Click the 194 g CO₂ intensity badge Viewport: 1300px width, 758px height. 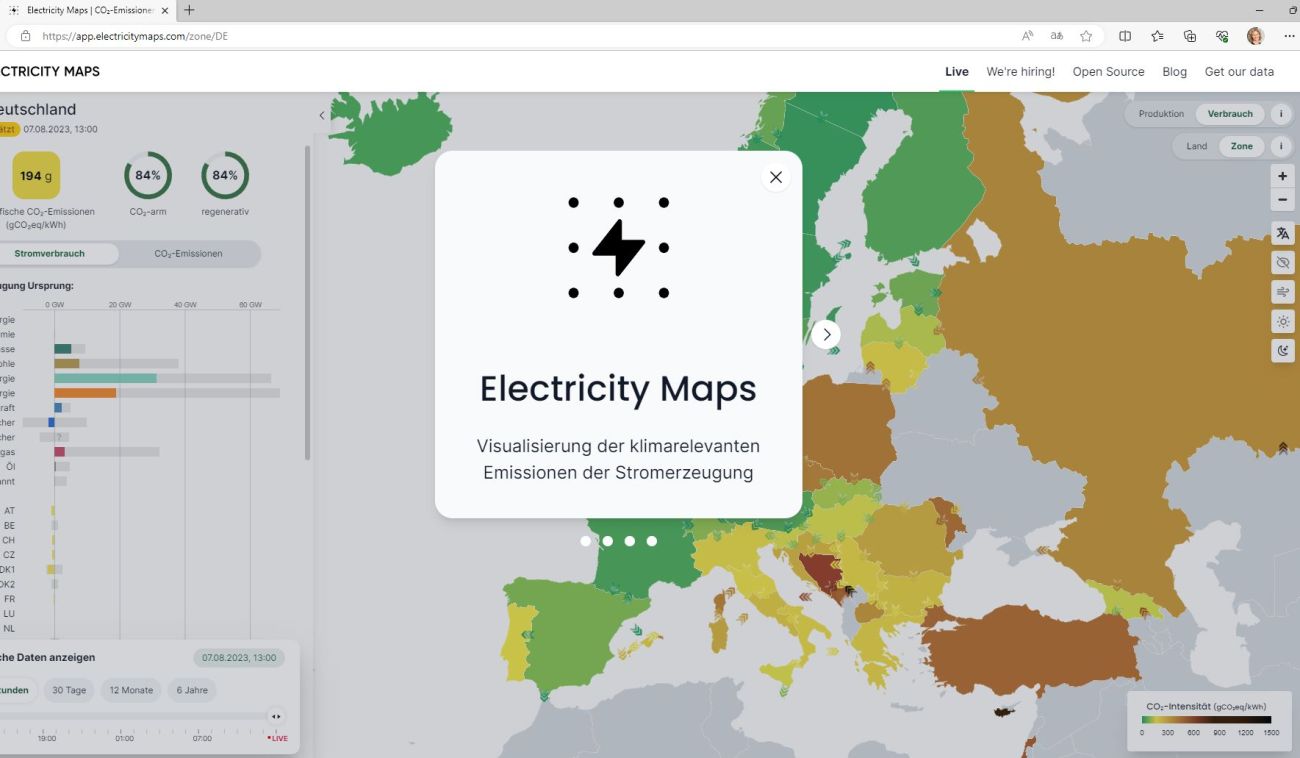coord(36,176)
